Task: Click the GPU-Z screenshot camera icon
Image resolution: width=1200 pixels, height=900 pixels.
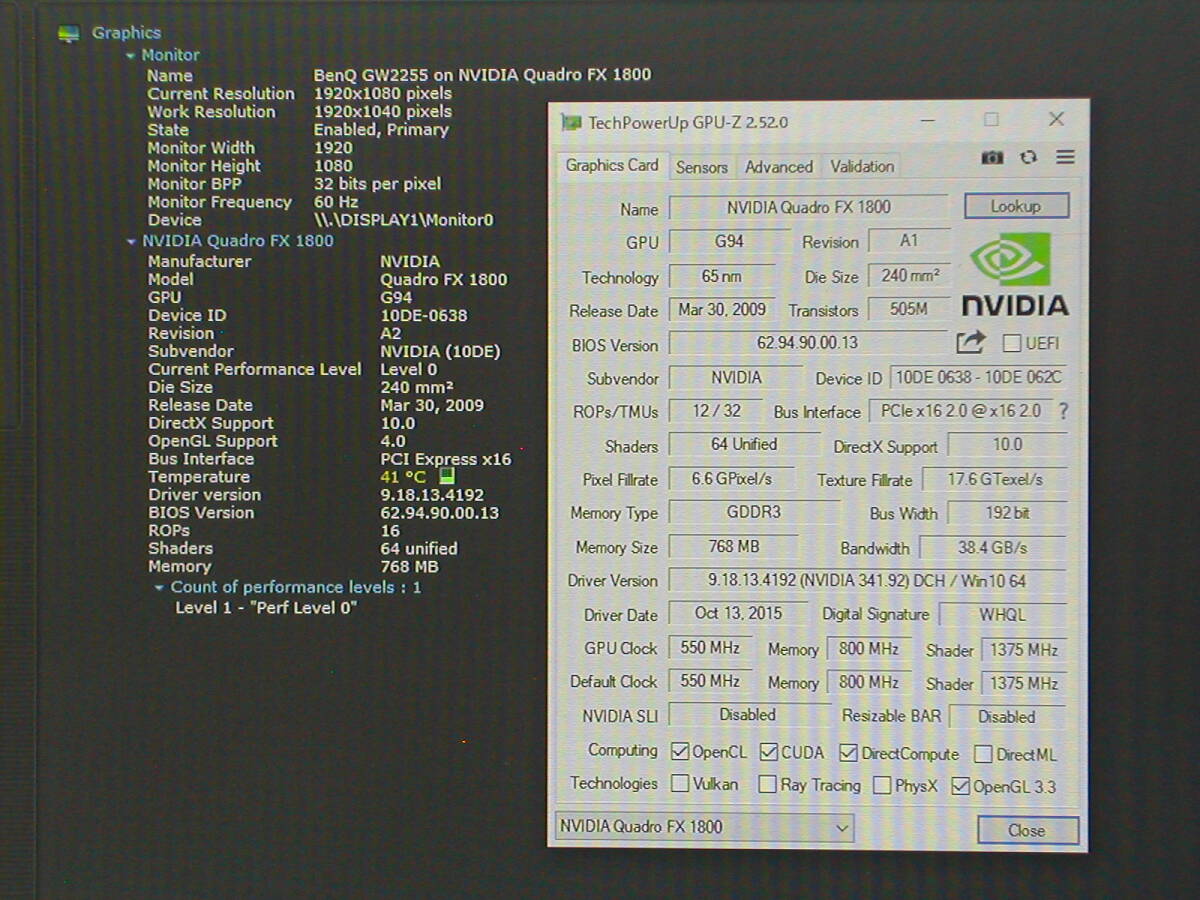Action: click(992, 158)
